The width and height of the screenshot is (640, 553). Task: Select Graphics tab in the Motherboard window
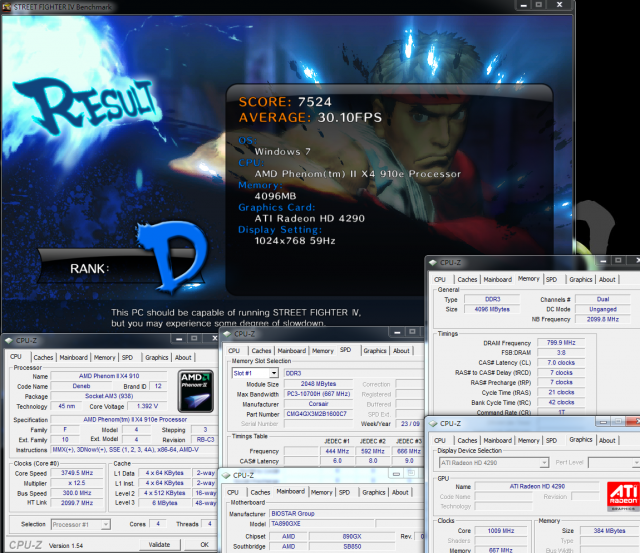pos(373,492)
